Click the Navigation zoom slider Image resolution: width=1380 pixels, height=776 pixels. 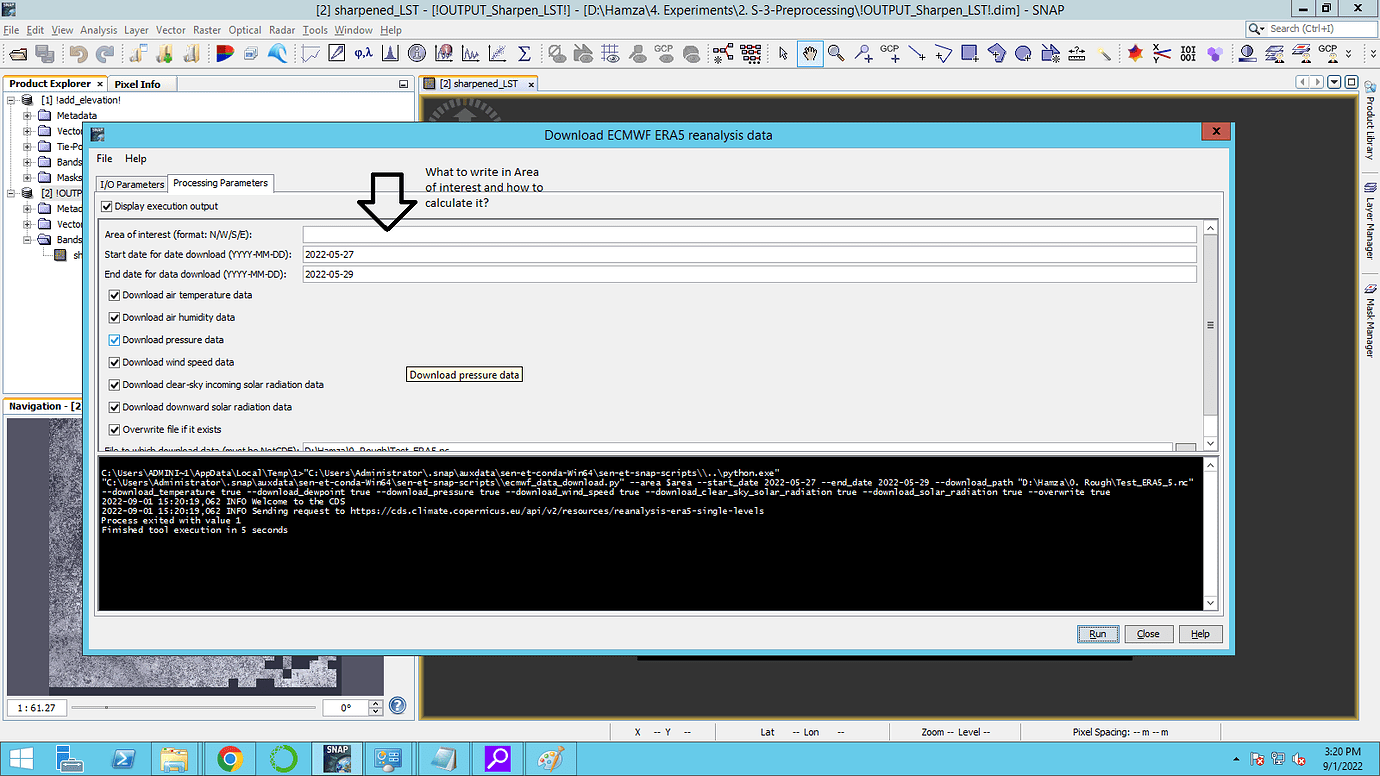[x=193, y=707]
